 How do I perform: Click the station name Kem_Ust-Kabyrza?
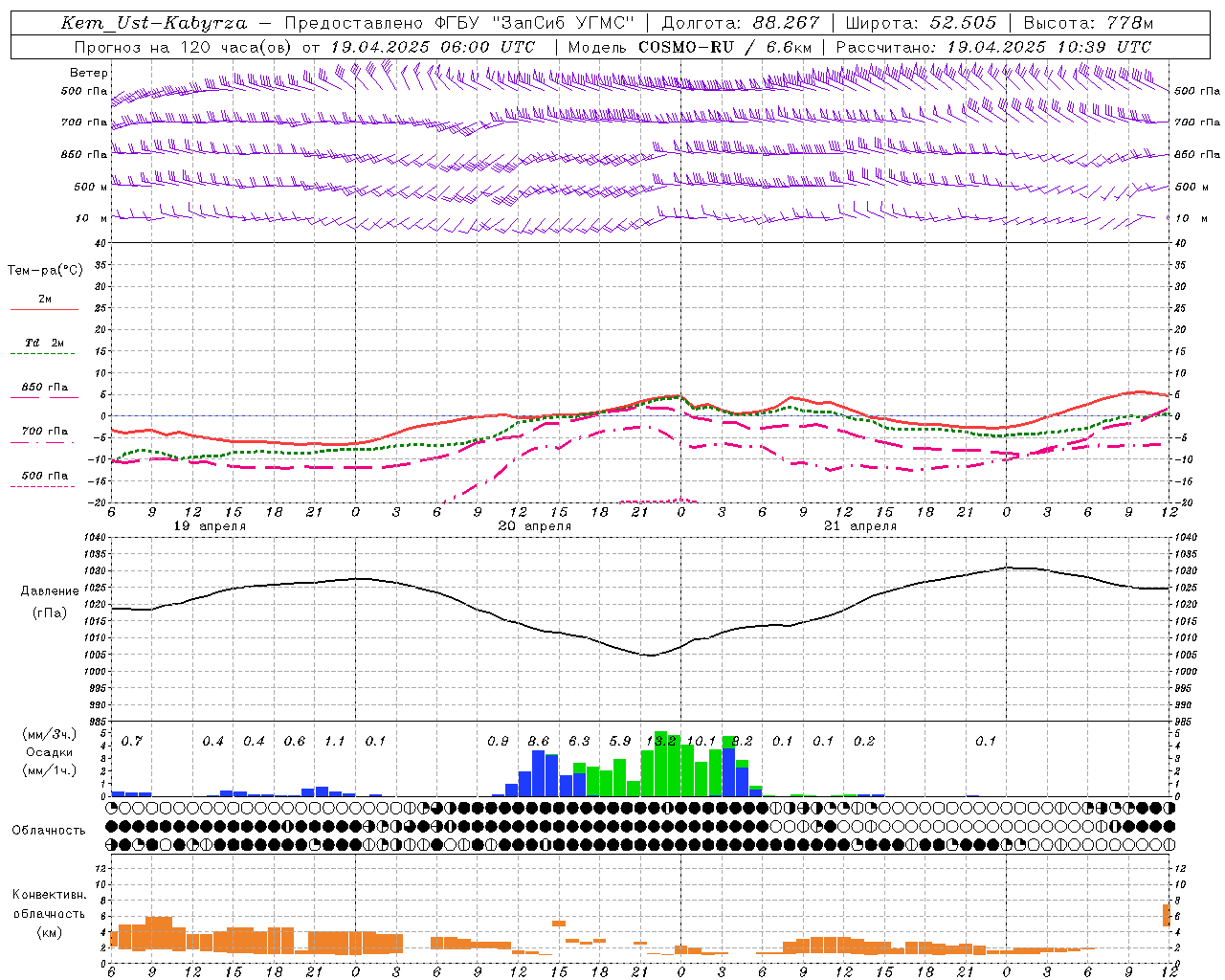[x=154, y=23]
